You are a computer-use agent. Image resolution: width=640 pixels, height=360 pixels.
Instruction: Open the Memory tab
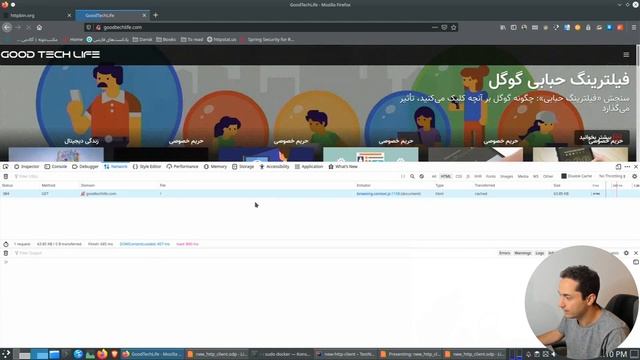(x=216, y=167)
